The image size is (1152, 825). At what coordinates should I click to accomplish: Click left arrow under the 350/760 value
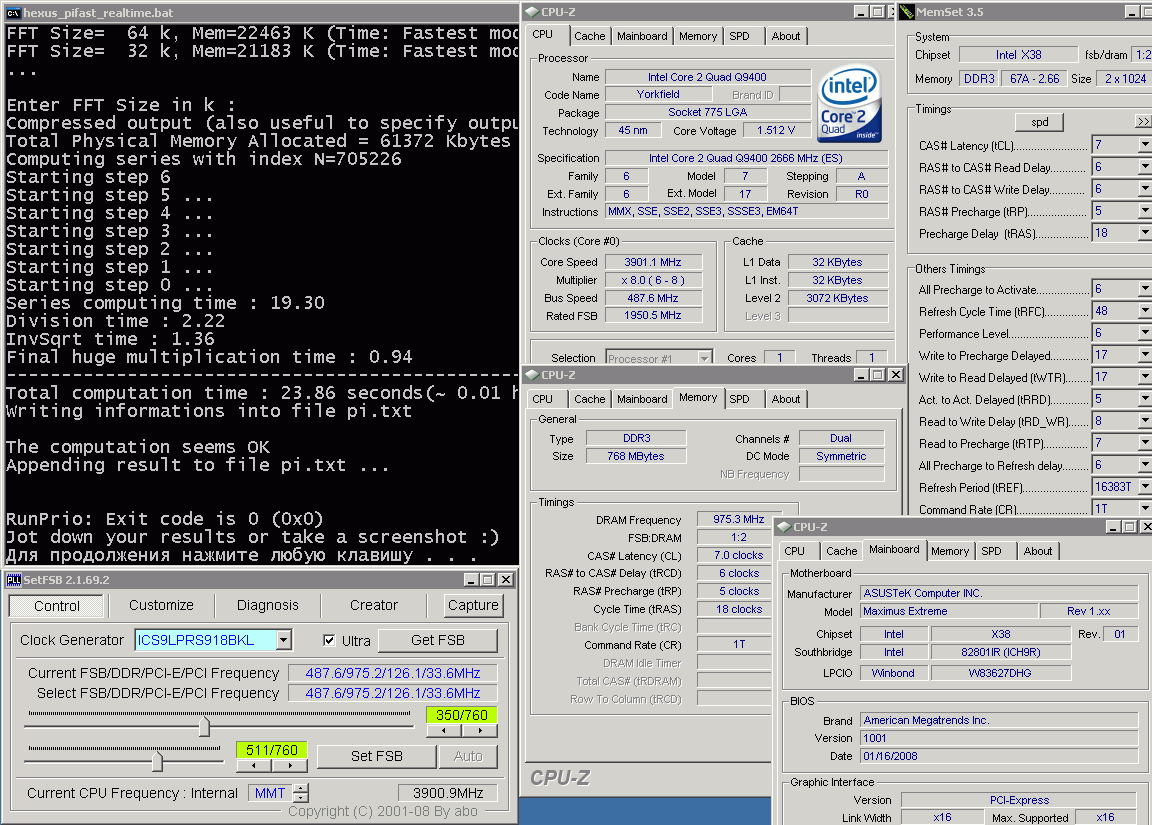click(x=444, y=731)
